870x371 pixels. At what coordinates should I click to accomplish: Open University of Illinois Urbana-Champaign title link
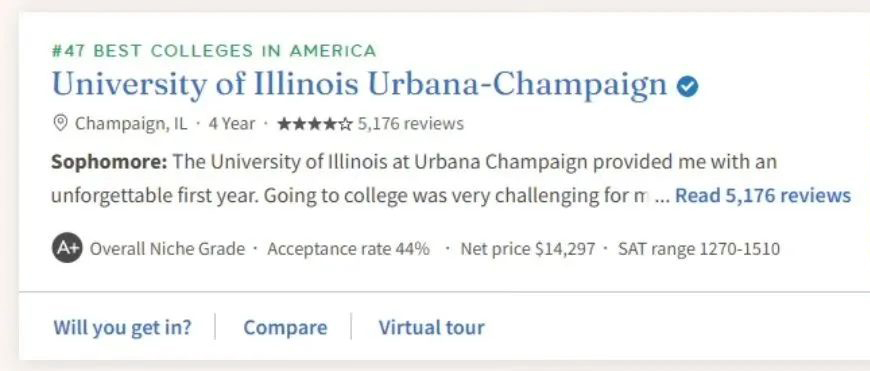[360, 84]
